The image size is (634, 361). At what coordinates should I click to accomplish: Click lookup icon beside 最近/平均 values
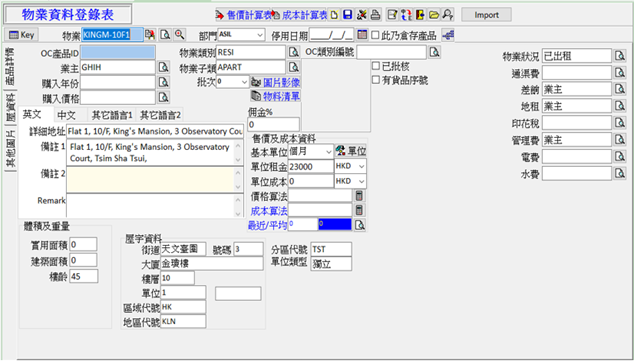coord(360,225)
